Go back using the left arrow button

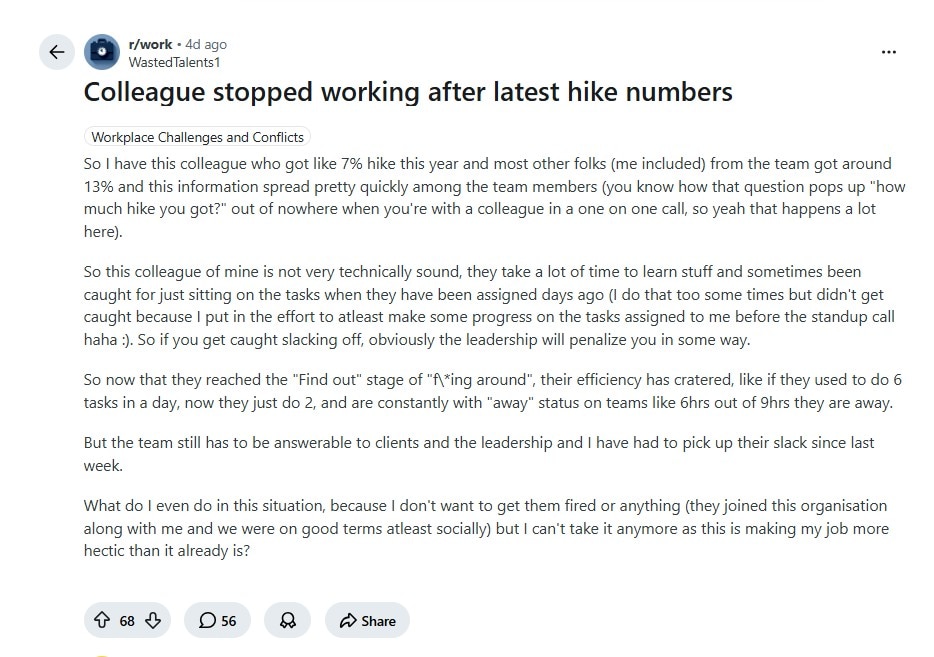(57, 52)
